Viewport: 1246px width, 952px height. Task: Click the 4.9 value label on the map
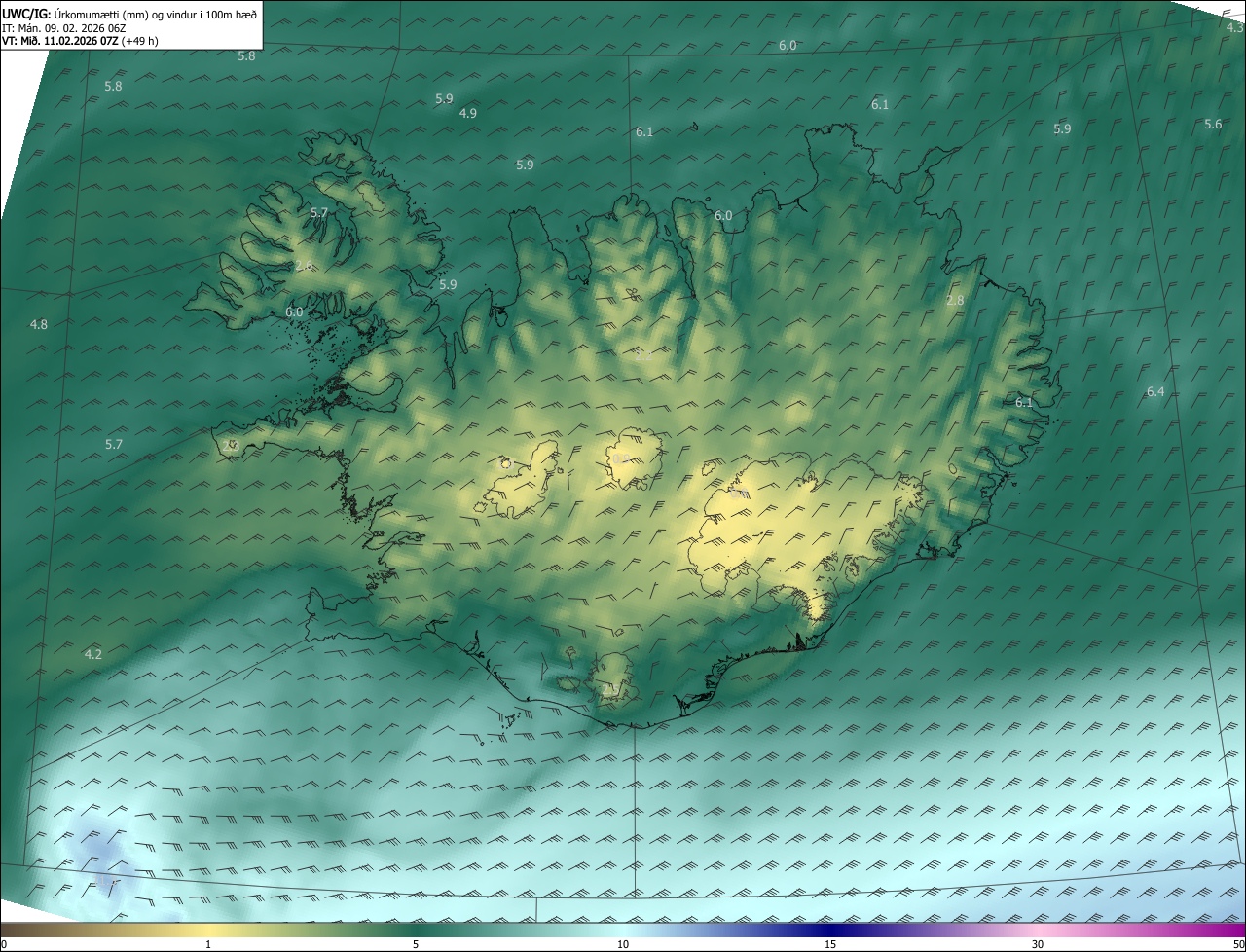coord(468,113)
